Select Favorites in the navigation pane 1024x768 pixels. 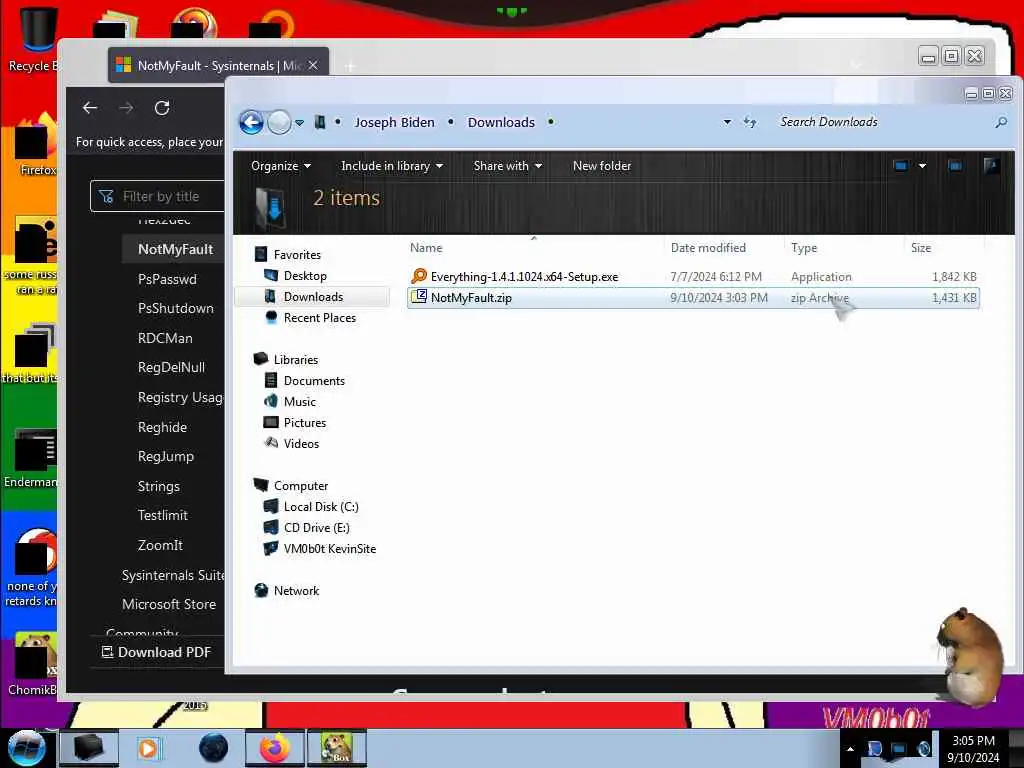coord(296,255)
